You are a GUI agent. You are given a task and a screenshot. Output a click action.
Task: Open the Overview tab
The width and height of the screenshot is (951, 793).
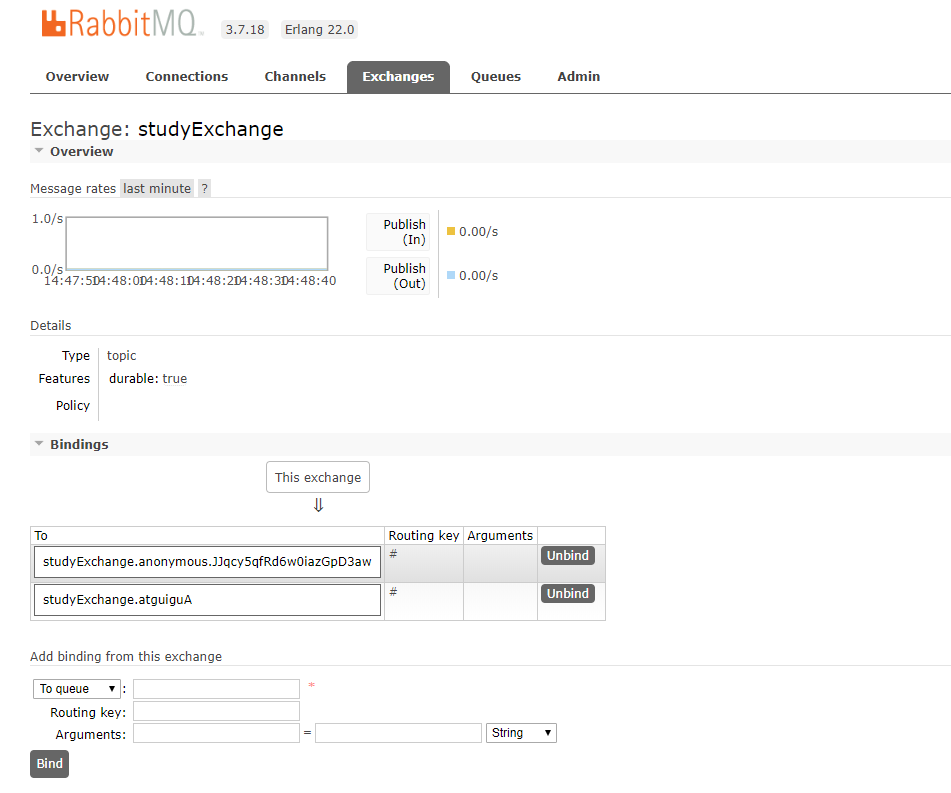77,76
